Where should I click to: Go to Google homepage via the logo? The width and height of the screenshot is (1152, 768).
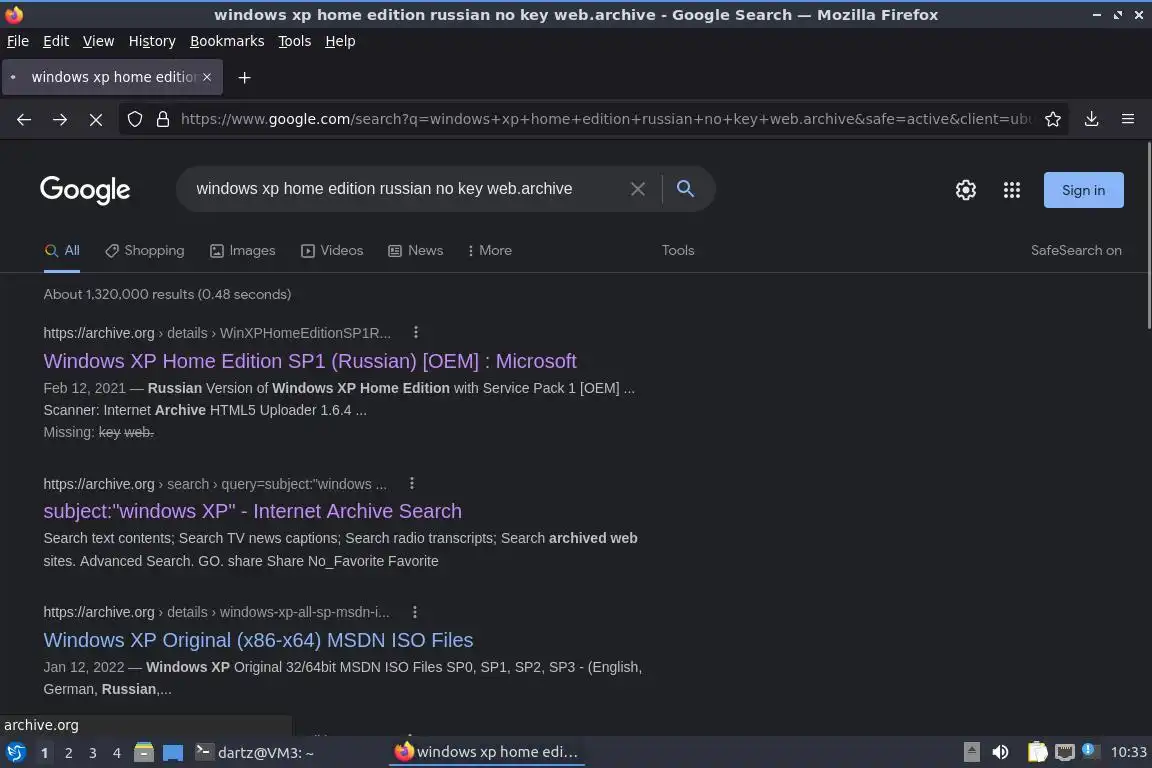point(85,190)
